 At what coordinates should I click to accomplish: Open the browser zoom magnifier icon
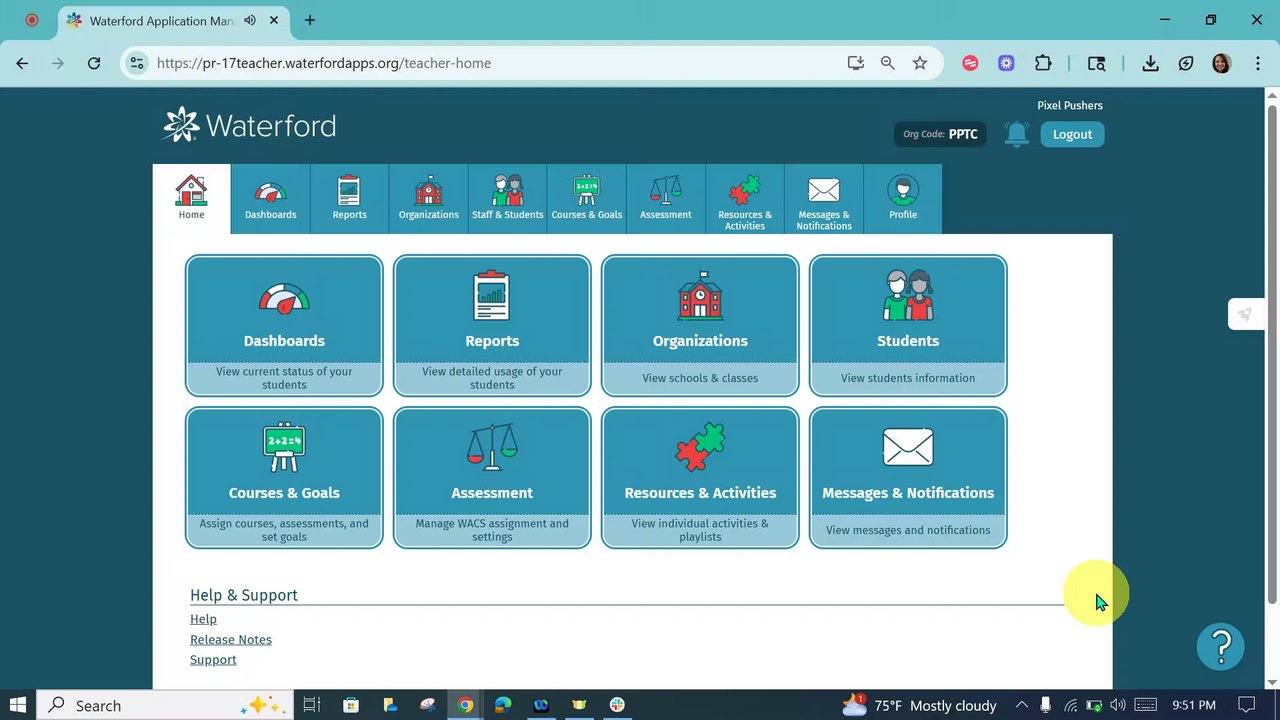[x=887, y=63]
